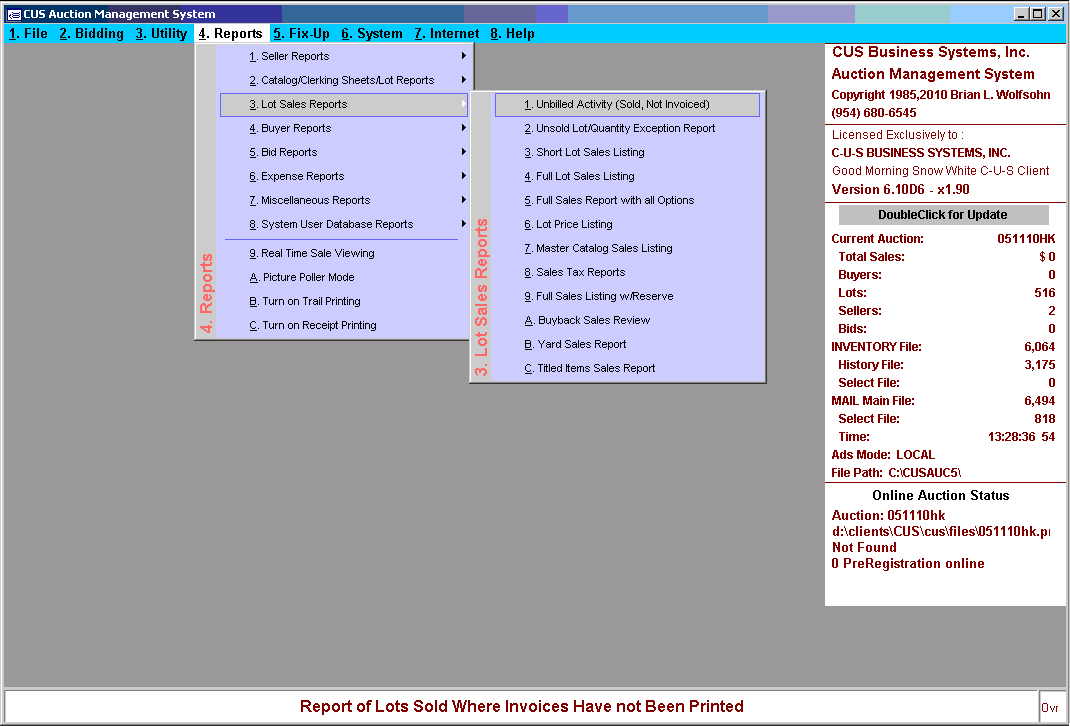Expand the Buyer Reports submenu
This screenshot has height=726, width=1070.
point(344,128)
